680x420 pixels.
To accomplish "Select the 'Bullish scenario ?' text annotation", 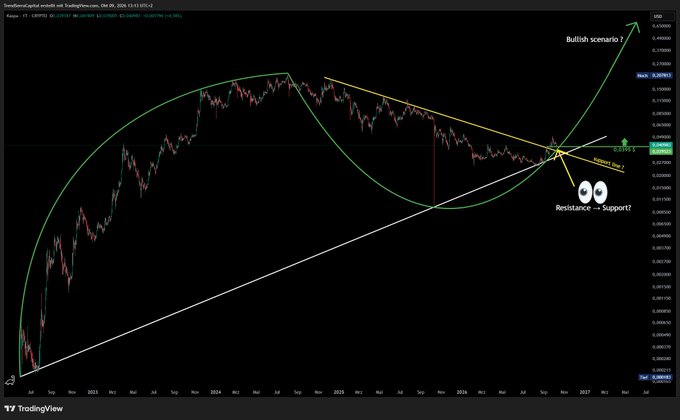I will coord(595,39).
